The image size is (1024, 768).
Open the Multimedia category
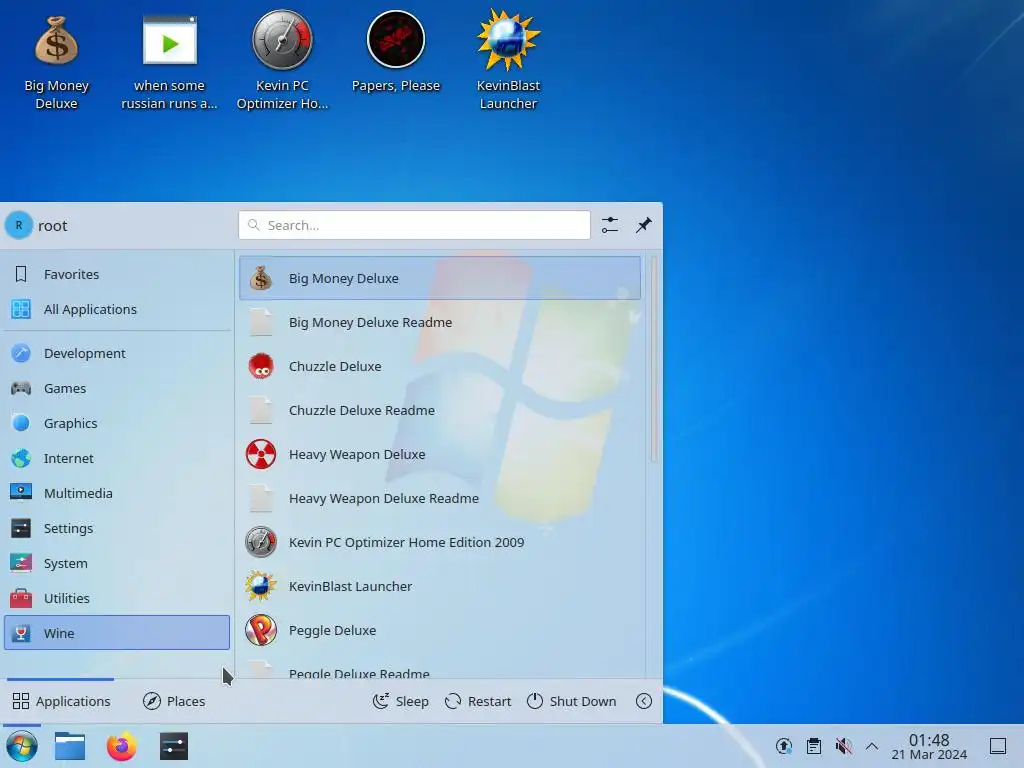pyautogui.click(x=117, y=494)
